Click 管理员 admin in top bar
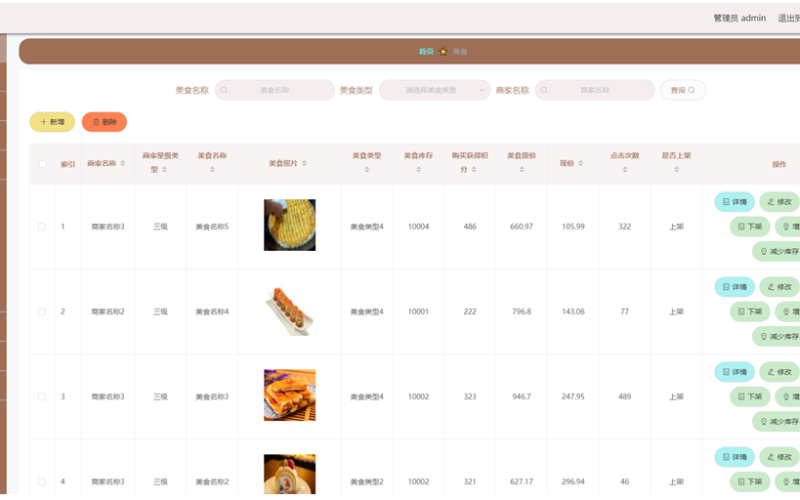The width and height of the screenshot is (800, 500). click(x=739, y=18)
